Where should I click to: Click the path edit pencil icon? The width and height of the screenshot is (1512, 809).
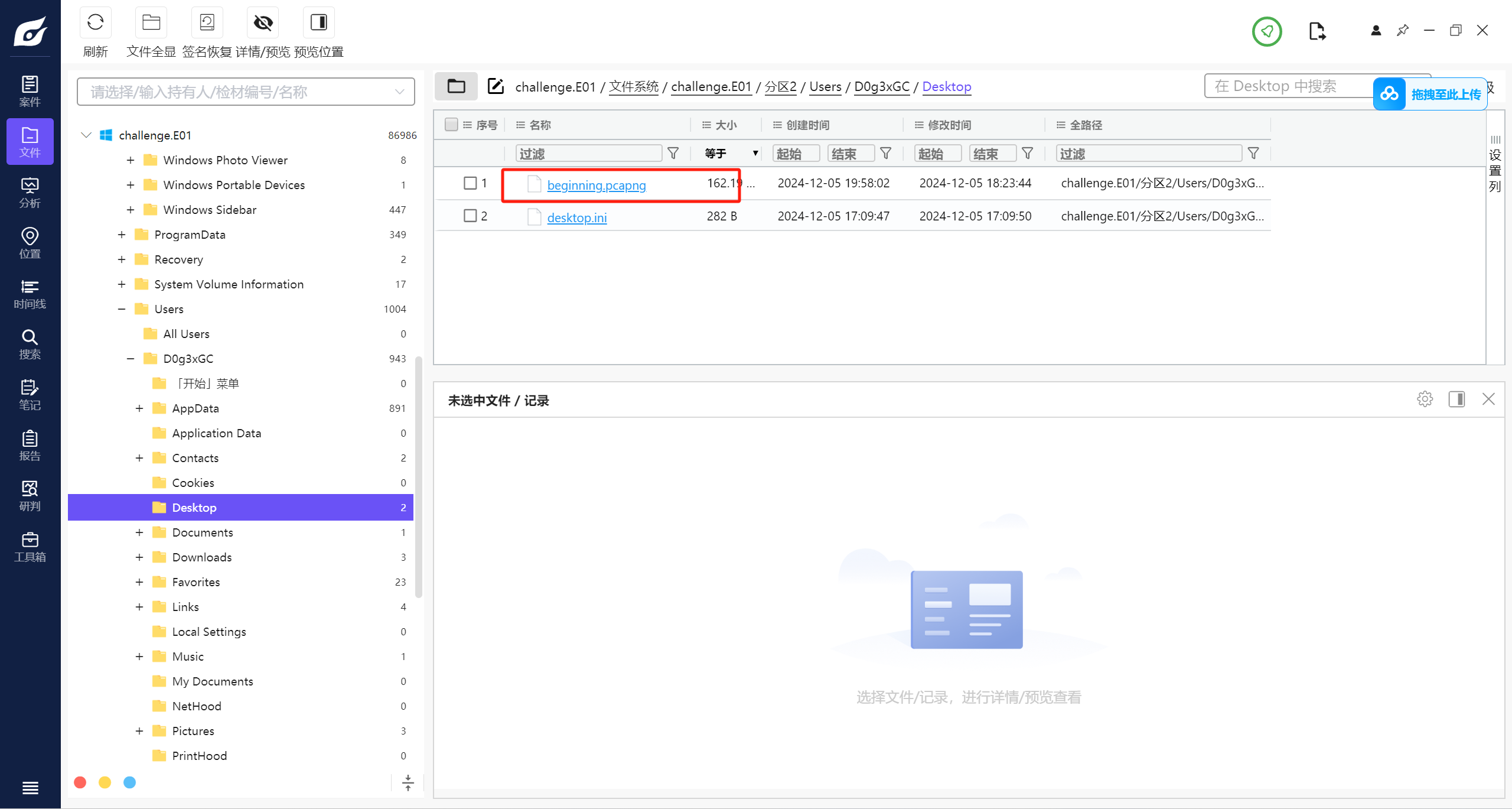tap(496, 86)
